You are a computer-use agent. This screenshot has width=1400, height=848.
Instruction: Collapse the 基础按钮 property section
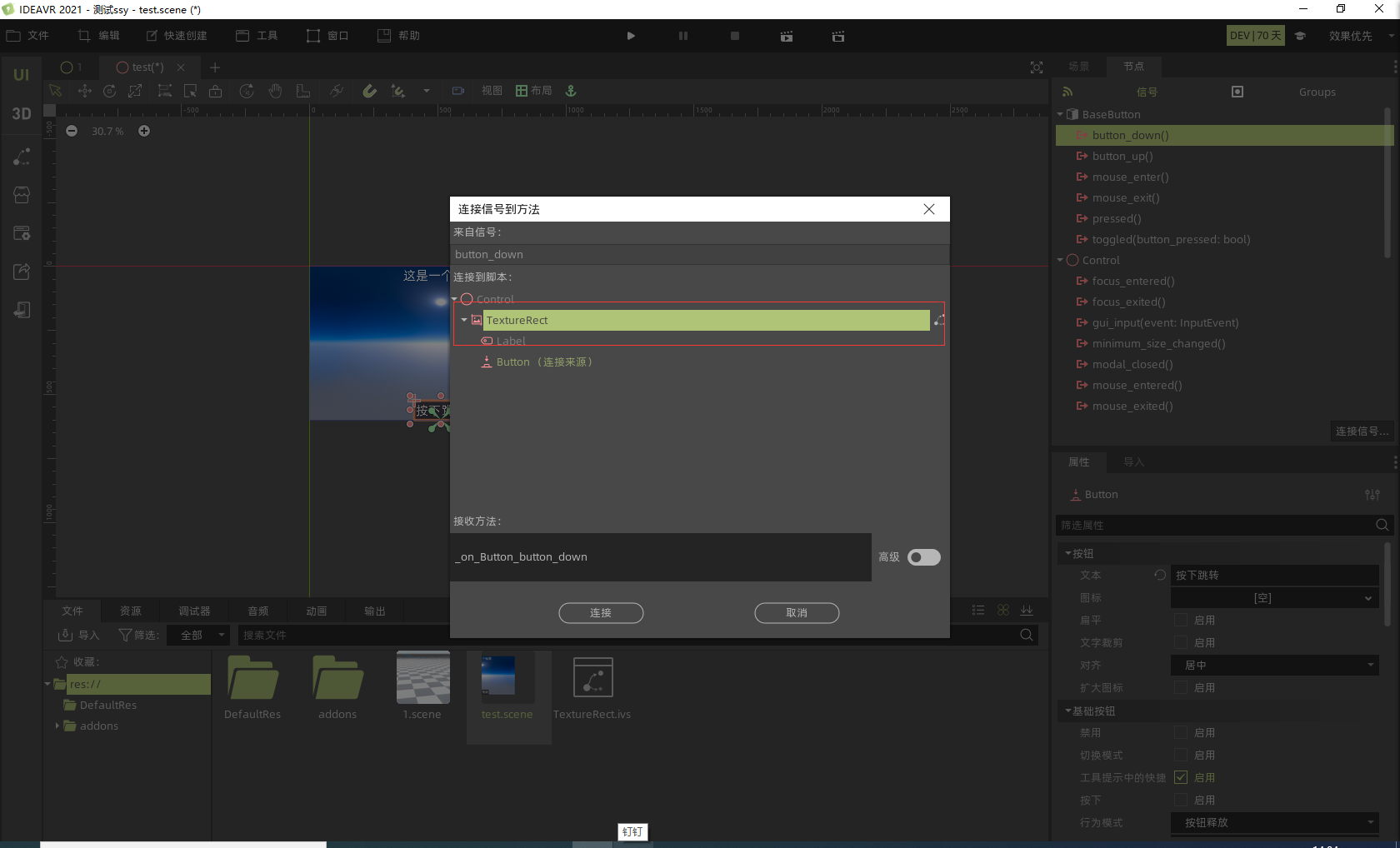tap(1067, 711)
